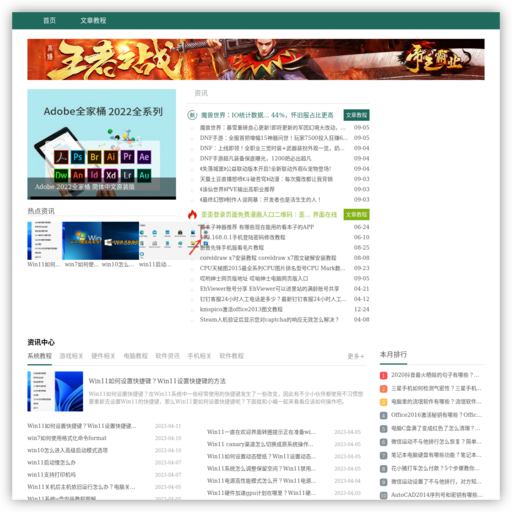The width and height of the screenshot is (512, 512).
Task: Switch to the 软件教程 tab
Action: pyautogui.click(x=231, y=356)
